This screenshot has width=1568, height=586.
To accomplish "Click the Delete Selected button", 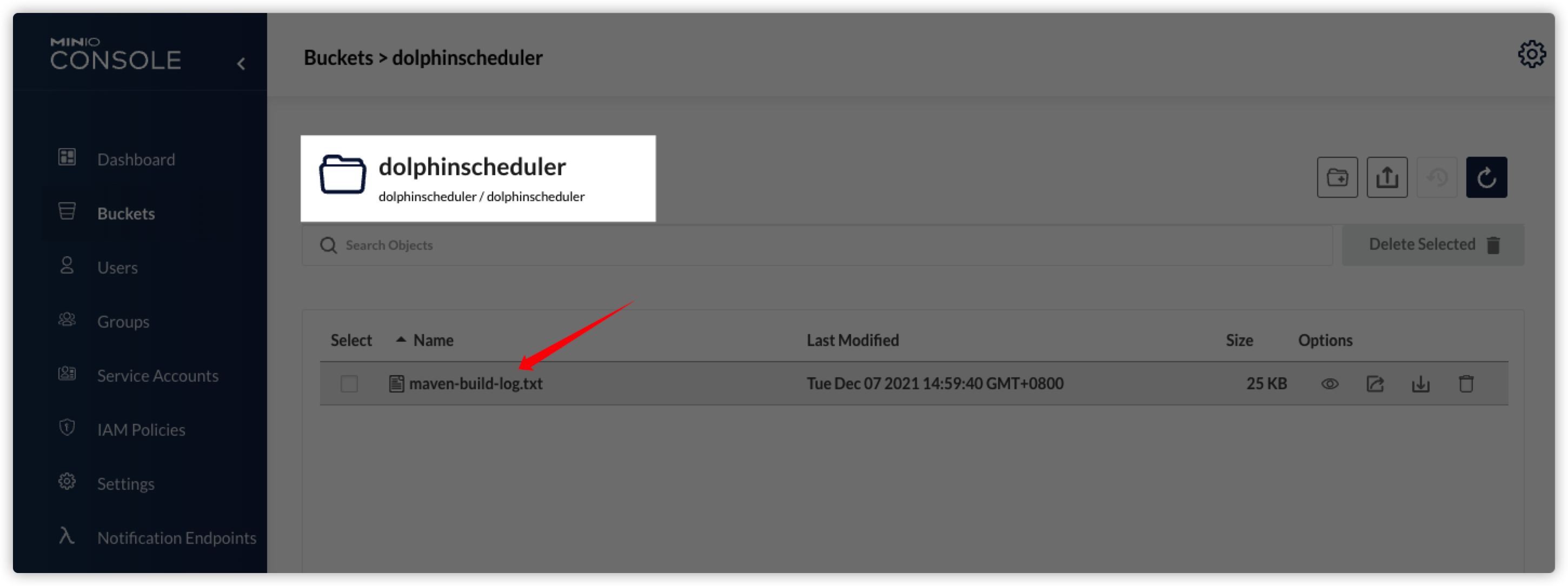I will pyautogui.click(x=1432, y=245).
